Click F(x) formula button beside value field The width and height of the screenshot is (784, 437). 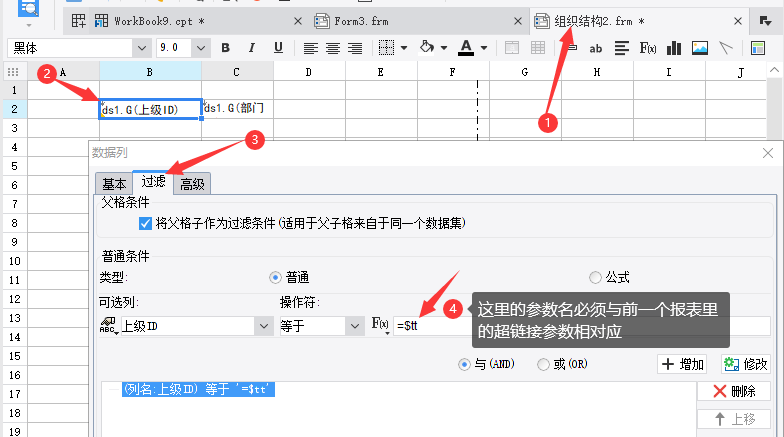point(380,326)
